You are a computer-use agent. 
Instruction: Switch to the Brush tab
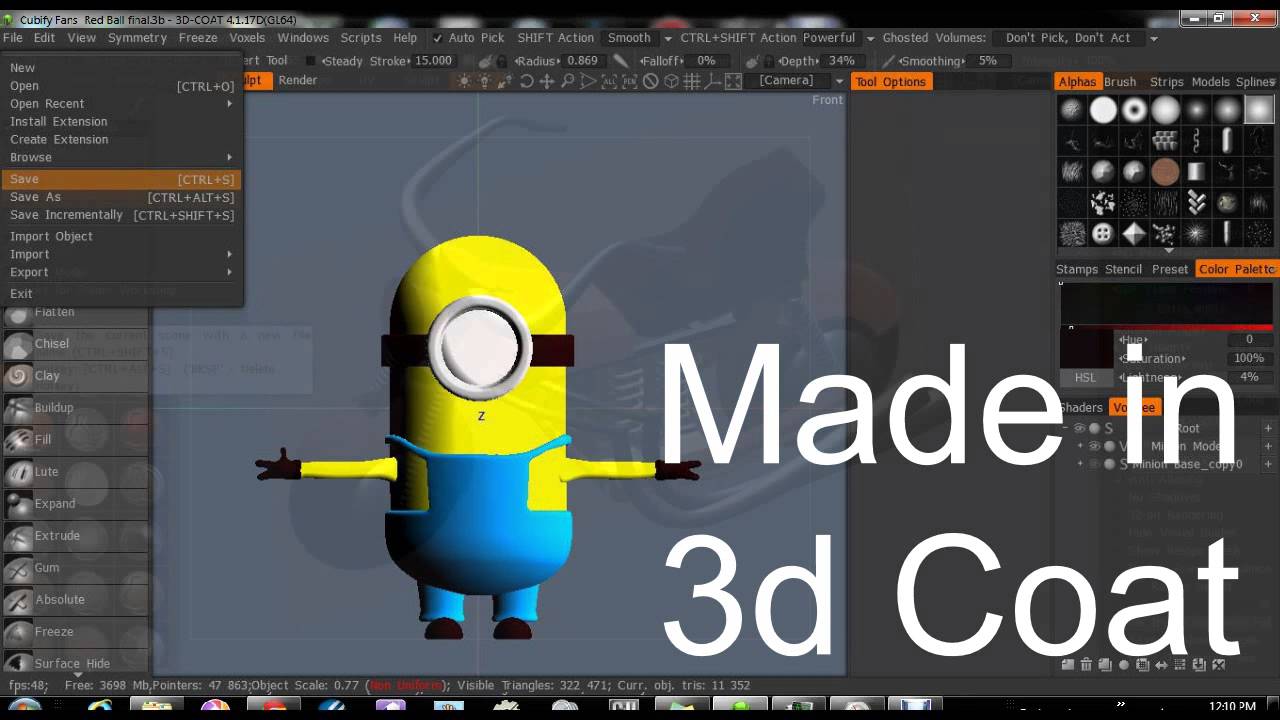pyautogui.click(x=1120, y=82)
